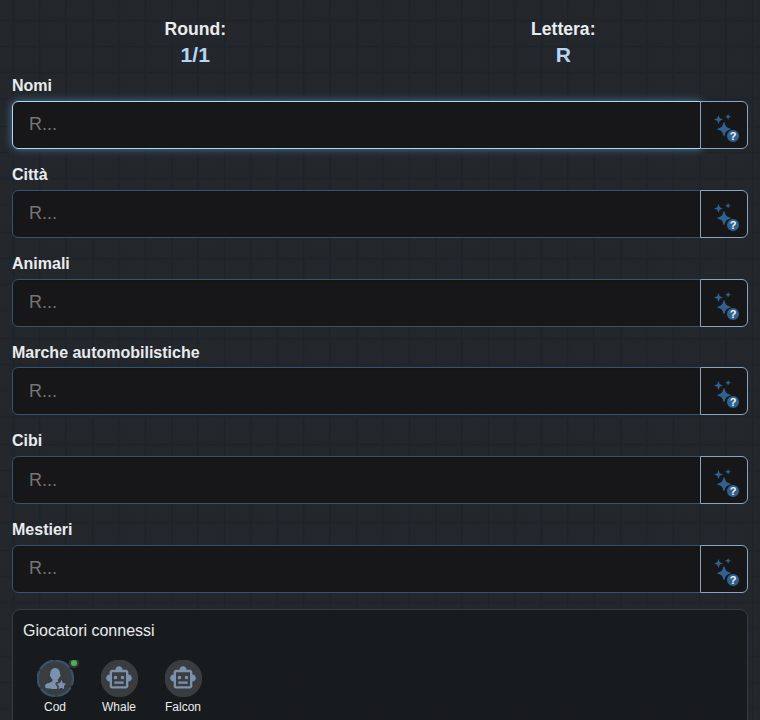Click hint icon beside Marche automobilistiche field
The width and height of the screenshot is (760, 720).
click(724, 391)
